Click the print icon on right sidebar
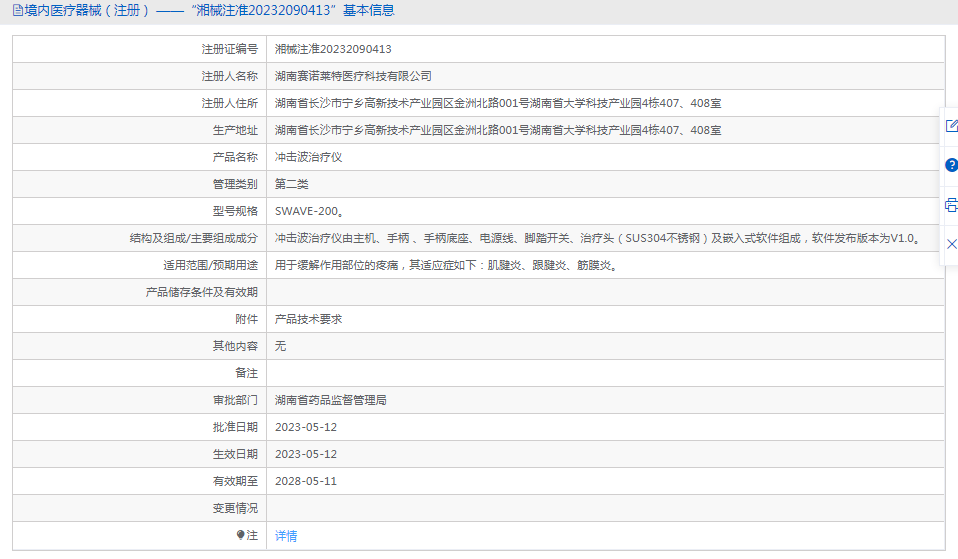Screen dimensions: 958x559 (x=951, y=205)
